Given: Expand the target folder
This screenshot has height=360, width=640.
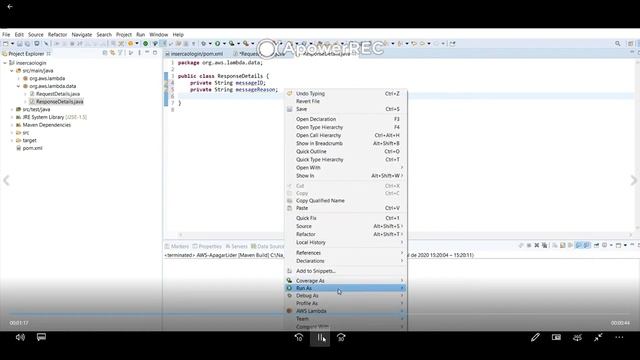Looking at the screenshot, I should point(12,140).
